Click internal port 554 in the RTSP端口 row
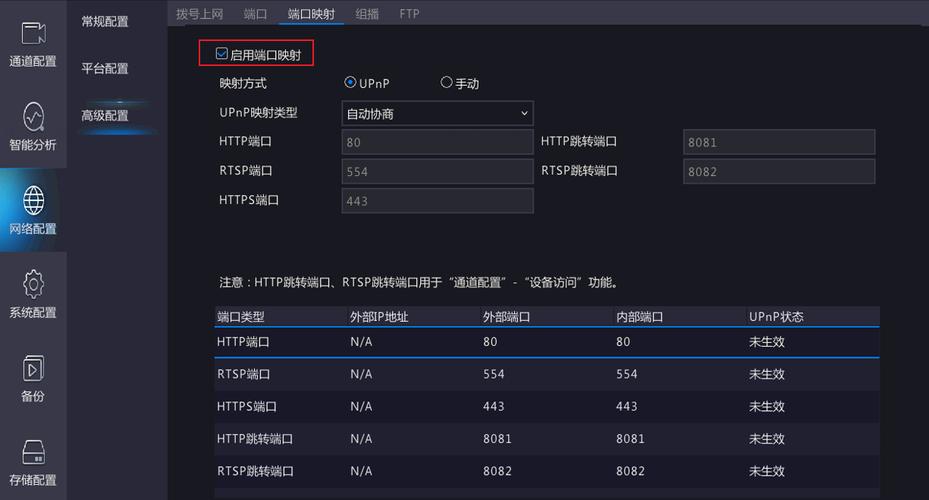Image resolution: width=929 pixels, height=500 pixels. pyautogui.click(x=627, y=374)
